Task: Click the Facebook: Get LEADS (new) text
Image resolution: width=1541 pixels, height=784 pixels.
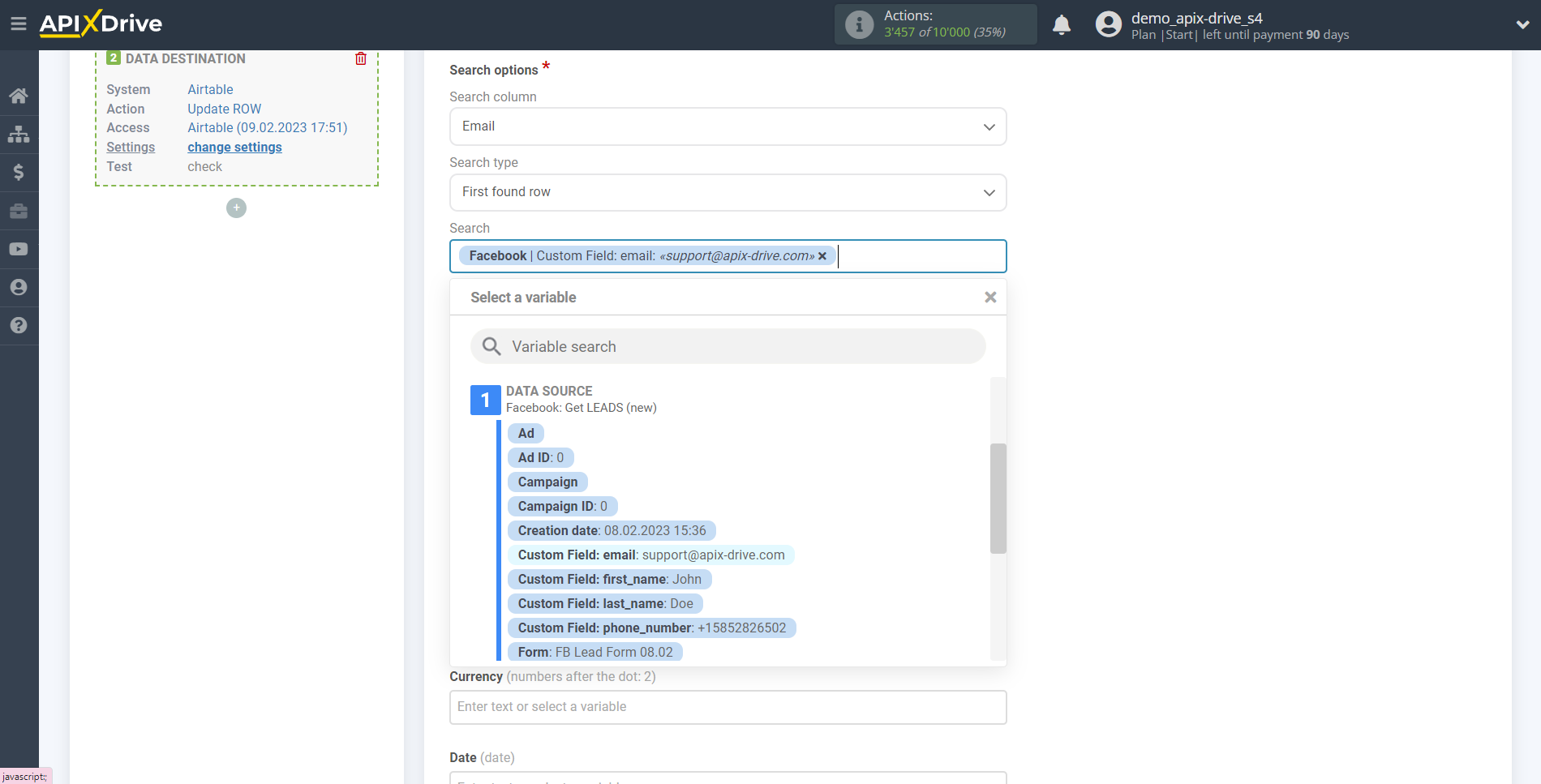Action: click(581, 408)
